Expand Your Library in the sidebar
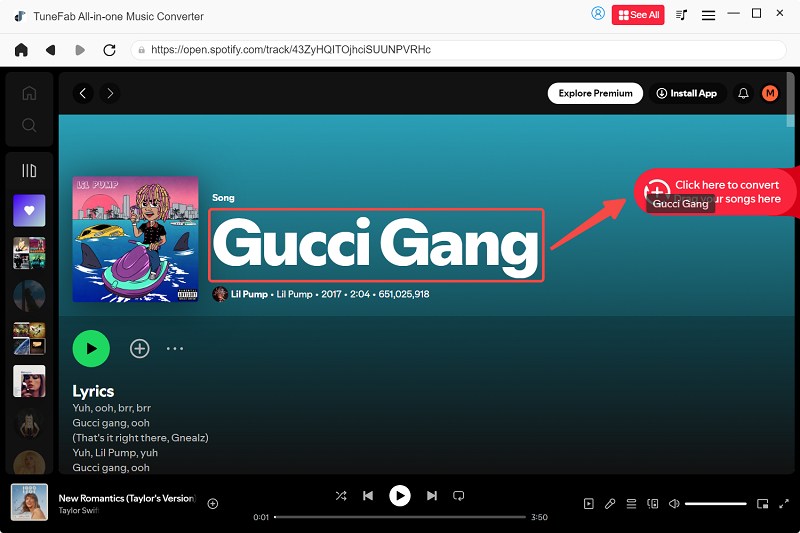 (x=29, y=170)
